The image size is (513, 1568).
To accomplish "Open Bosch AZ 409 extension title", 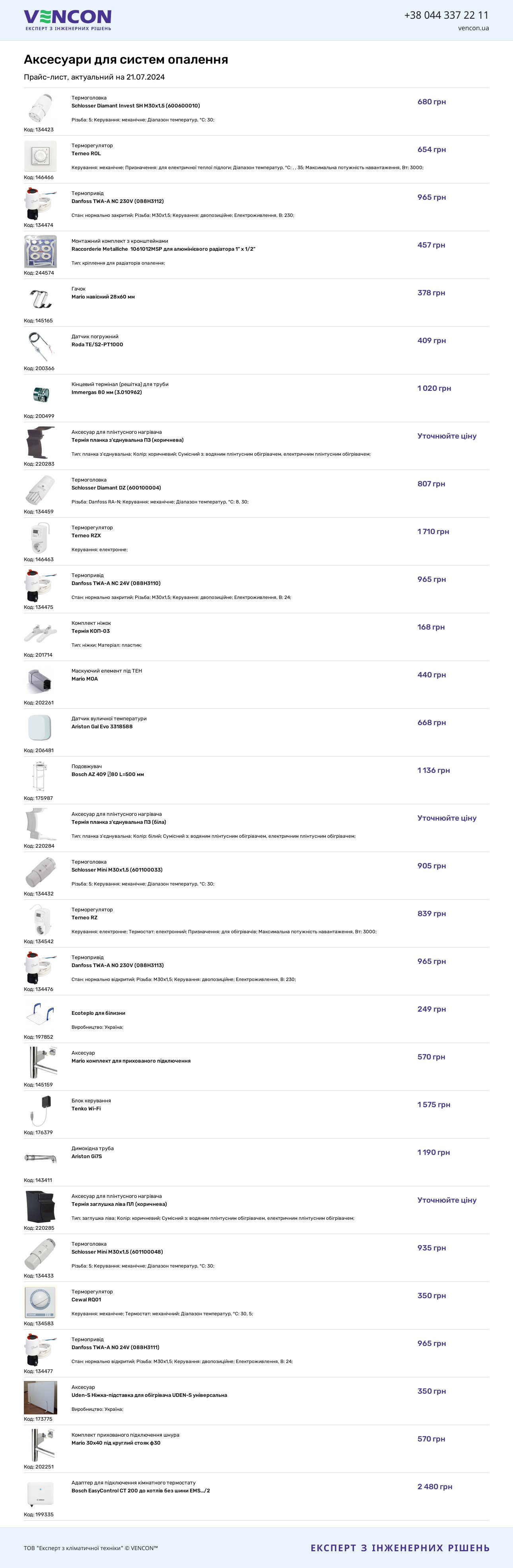I will click(108, 774).
